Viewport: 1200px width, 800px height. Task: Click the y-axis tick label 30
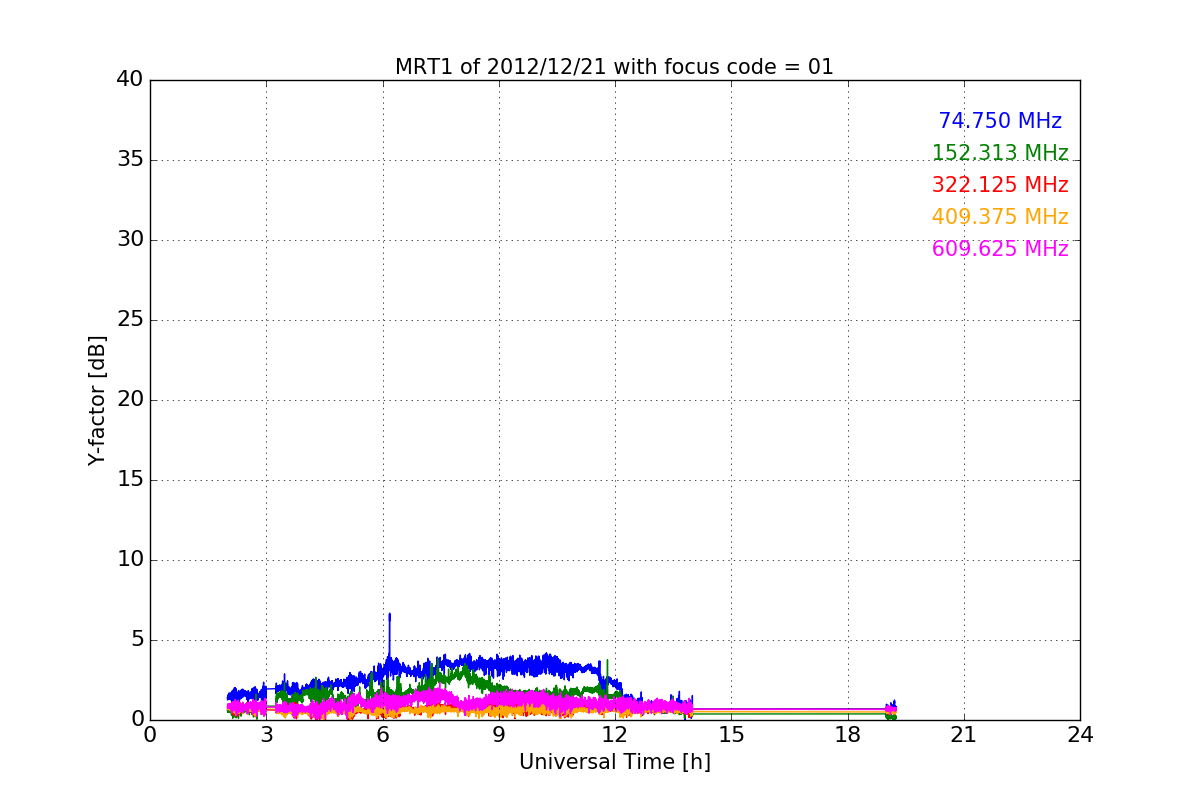click(x=130, y=240)
